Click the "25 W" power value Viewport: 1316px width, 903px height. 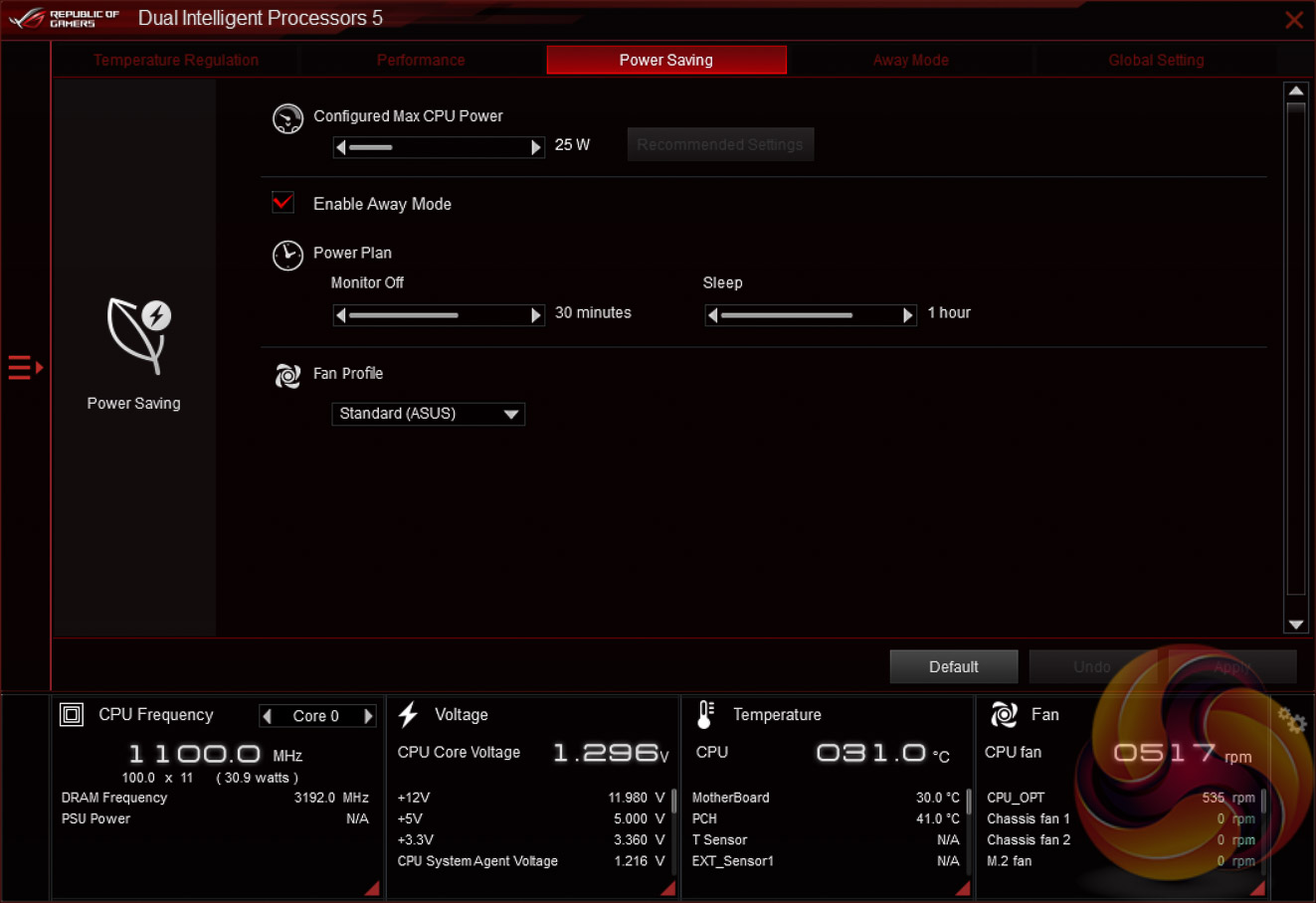(572, 145)
